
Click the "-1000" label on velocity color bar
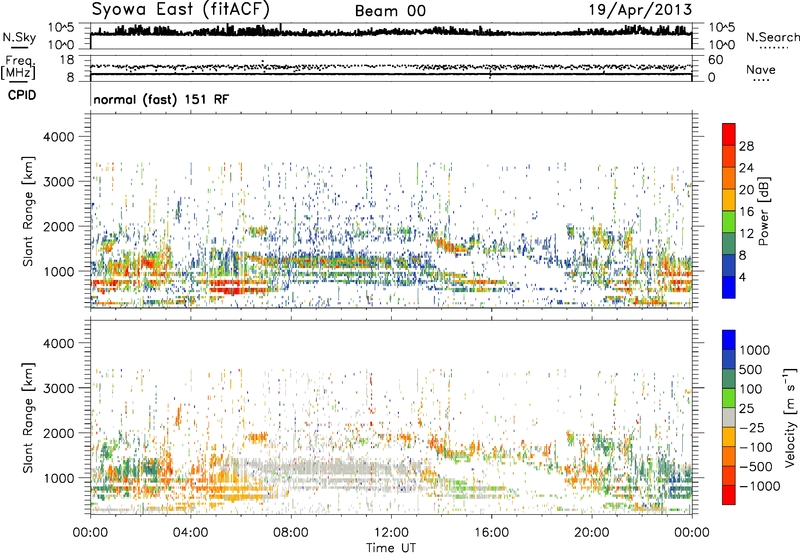759,486
